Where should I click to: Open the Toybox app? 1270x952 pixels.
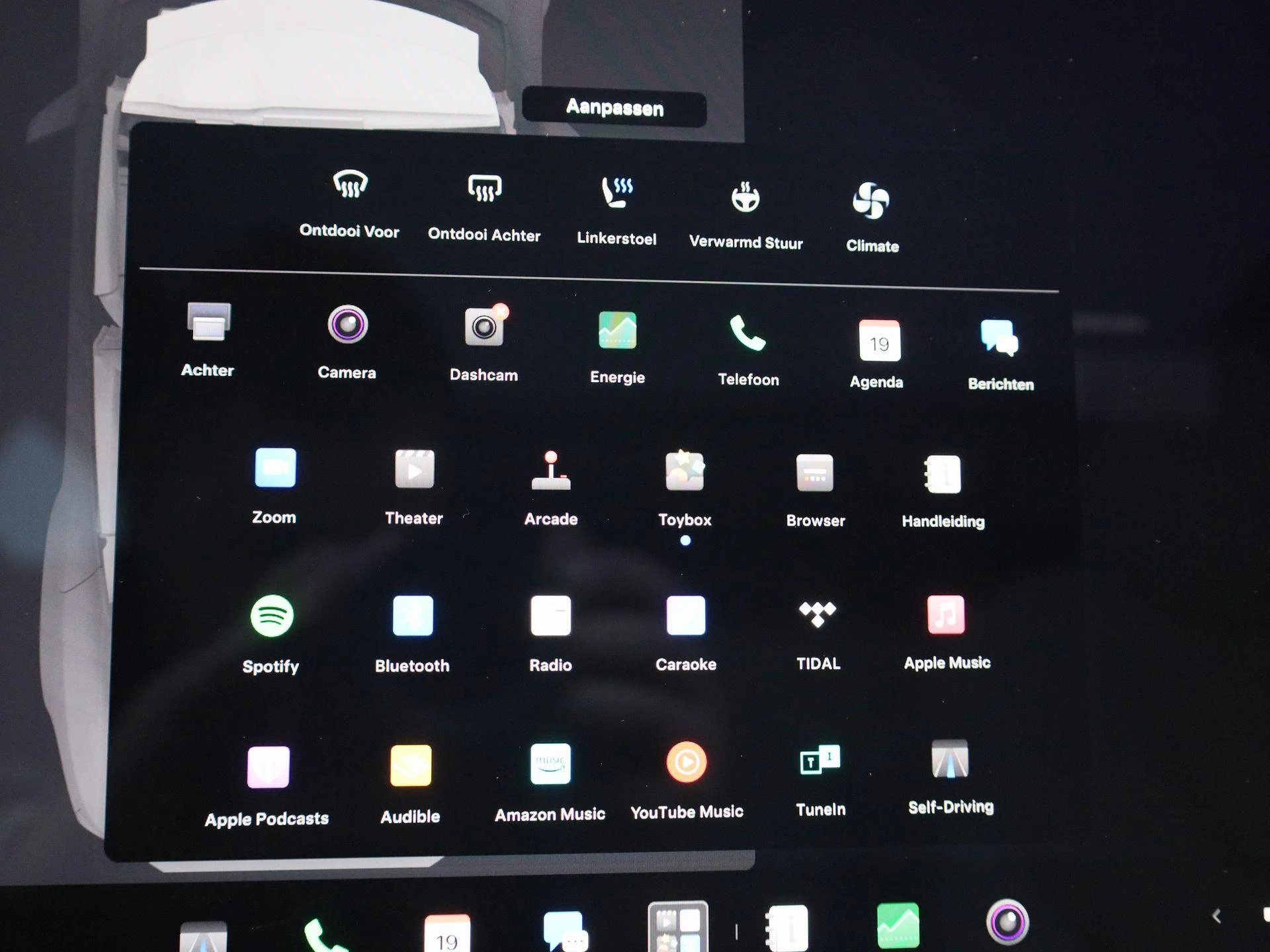point(685,490)
